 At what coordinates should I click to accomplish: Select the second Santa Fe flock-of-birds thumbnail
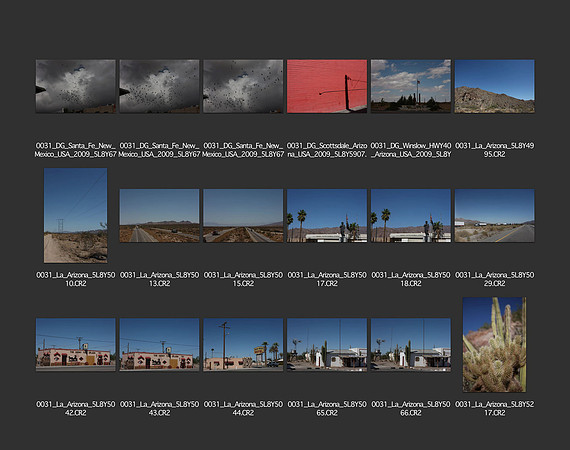pos(159,86)
